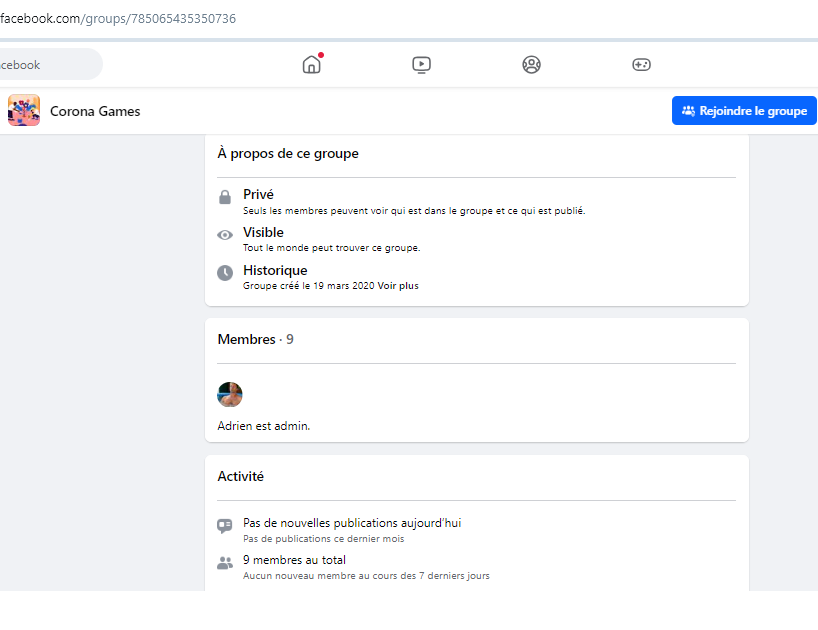Click the speech bubble icon under Activité

tap(225, 526)
